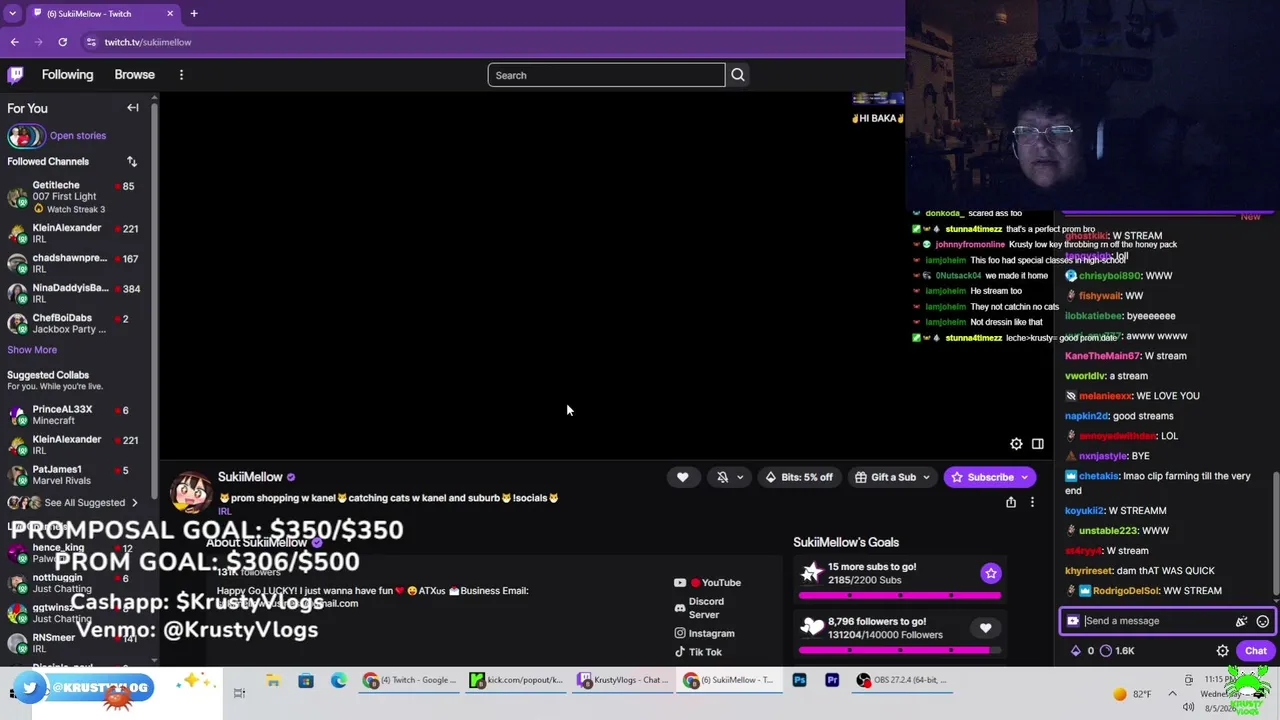Click the search magnifier button

click(738, 75)
